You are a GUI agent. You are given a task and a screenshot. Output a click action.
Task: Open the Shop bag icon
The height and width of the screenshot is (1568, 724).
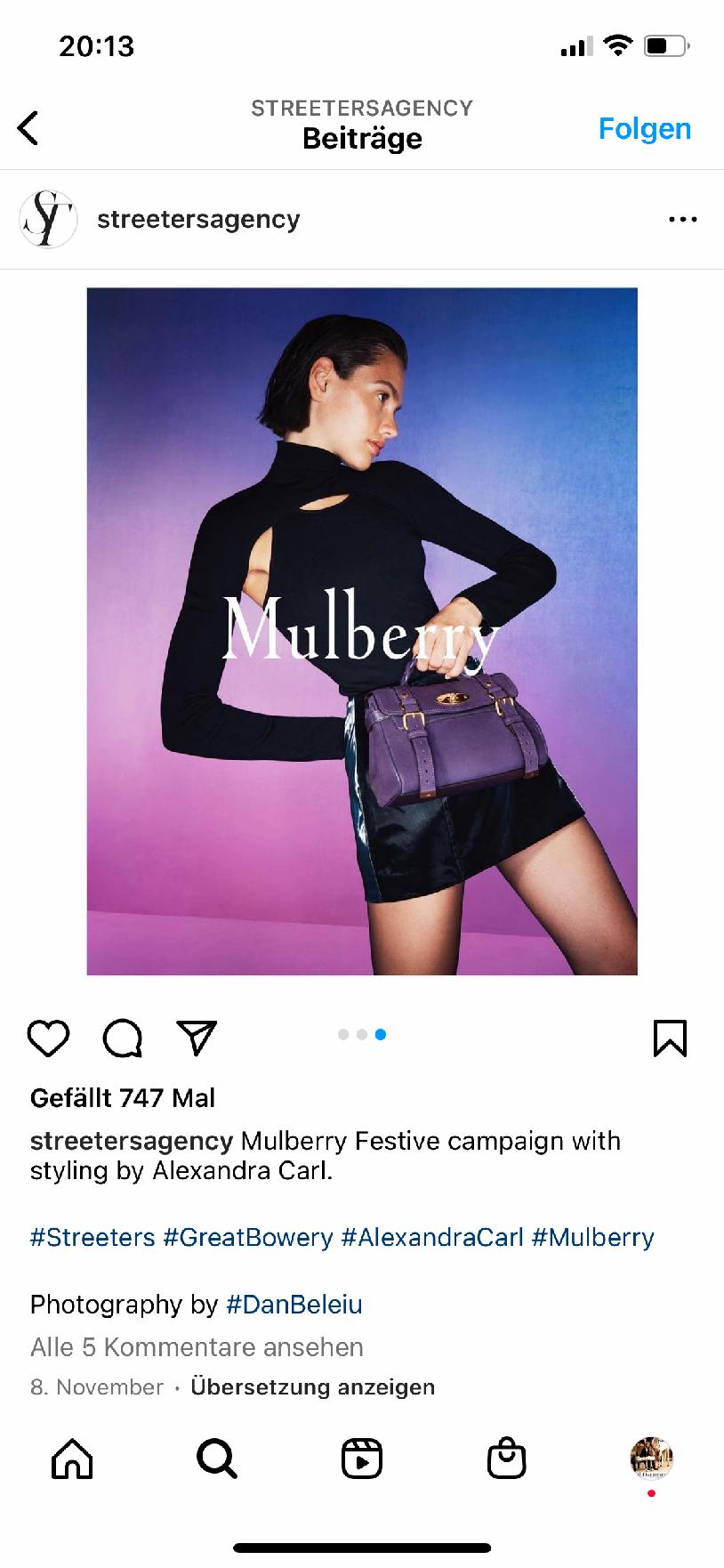tap(507, 1459)
